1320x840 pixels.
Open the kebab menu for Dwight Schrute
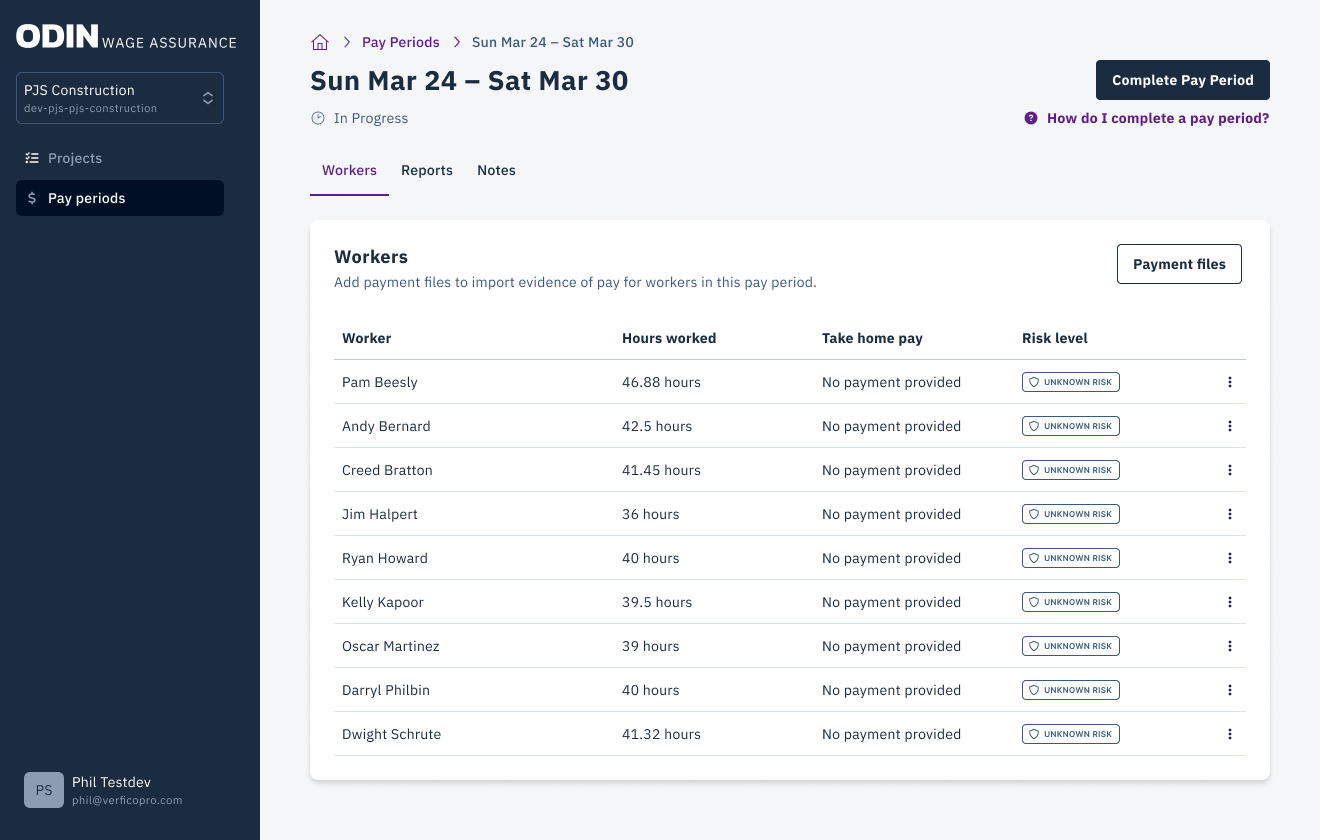point(1230,733)
